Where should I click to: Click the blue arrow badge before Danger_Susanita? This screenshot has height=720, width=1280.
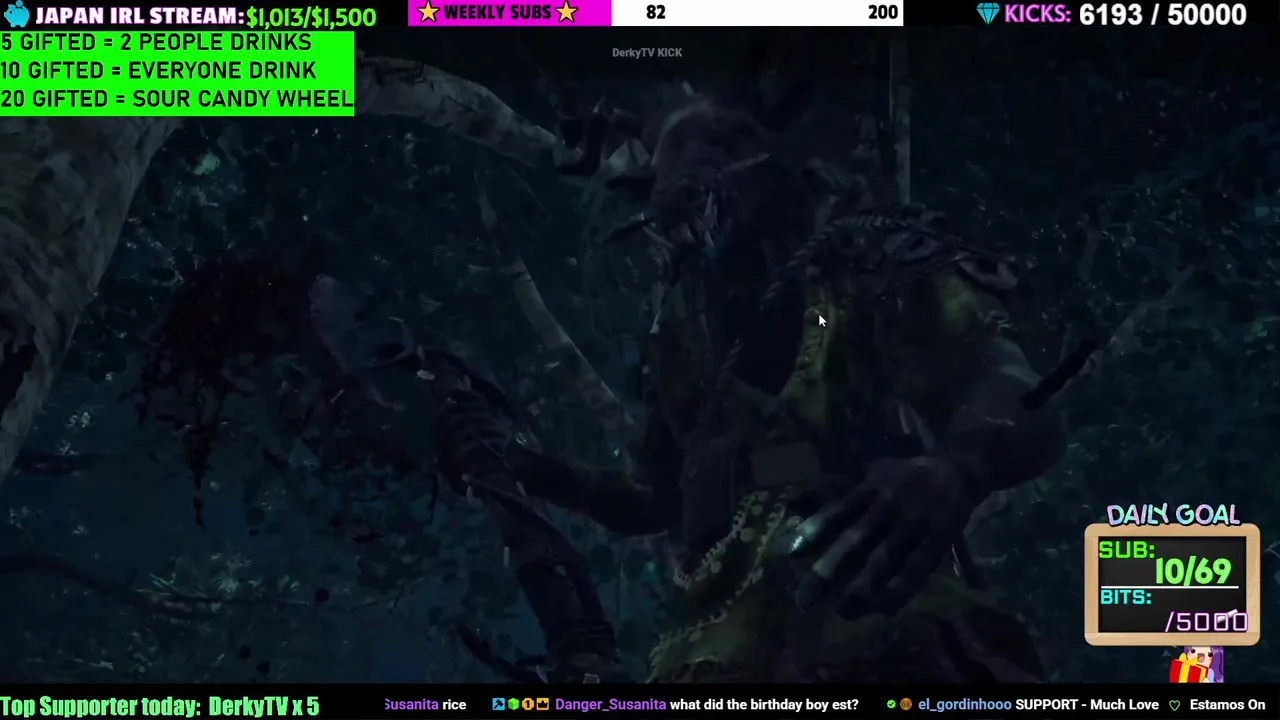(498, 704)
